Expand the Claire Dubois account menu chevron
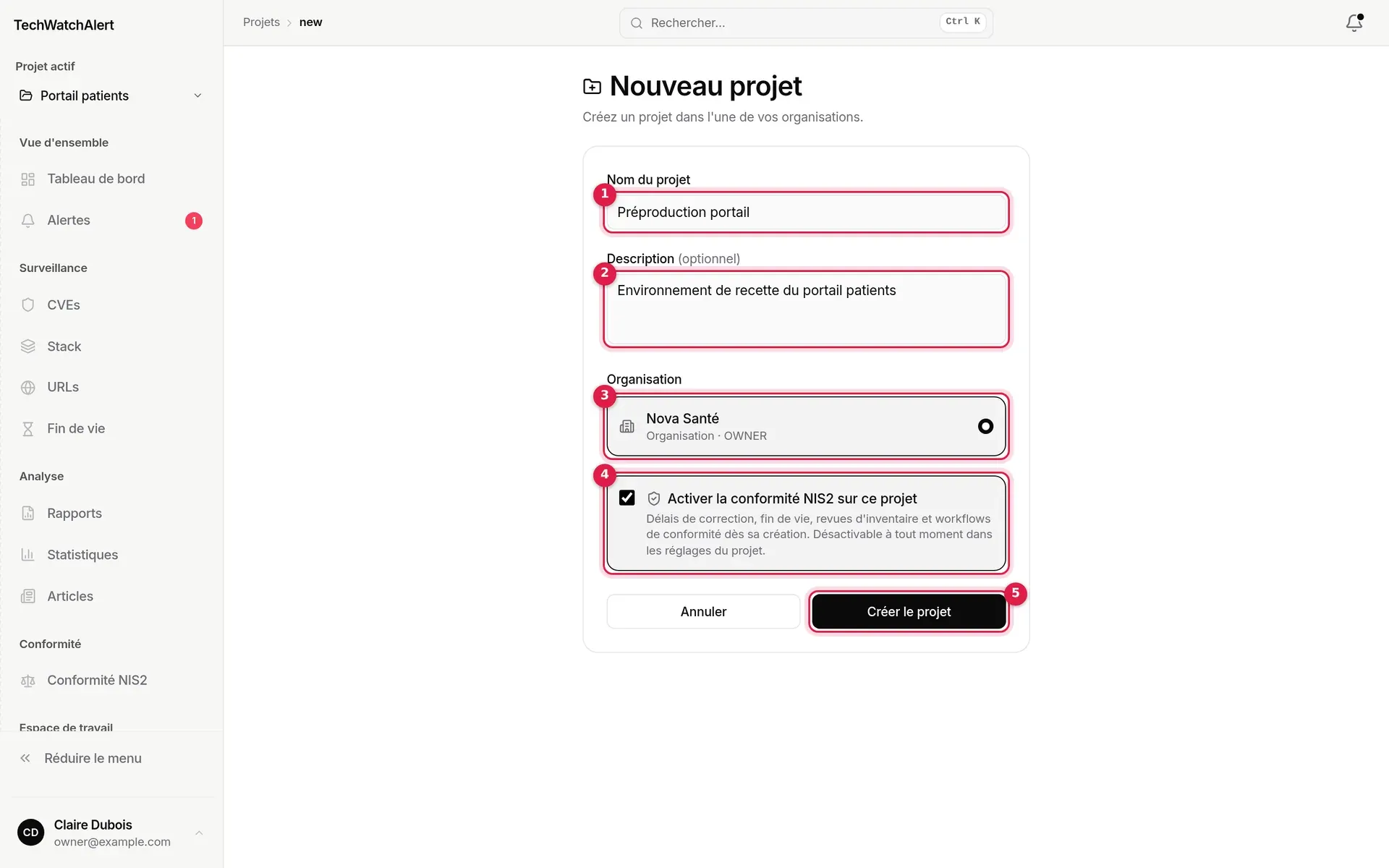 [199, 833]
